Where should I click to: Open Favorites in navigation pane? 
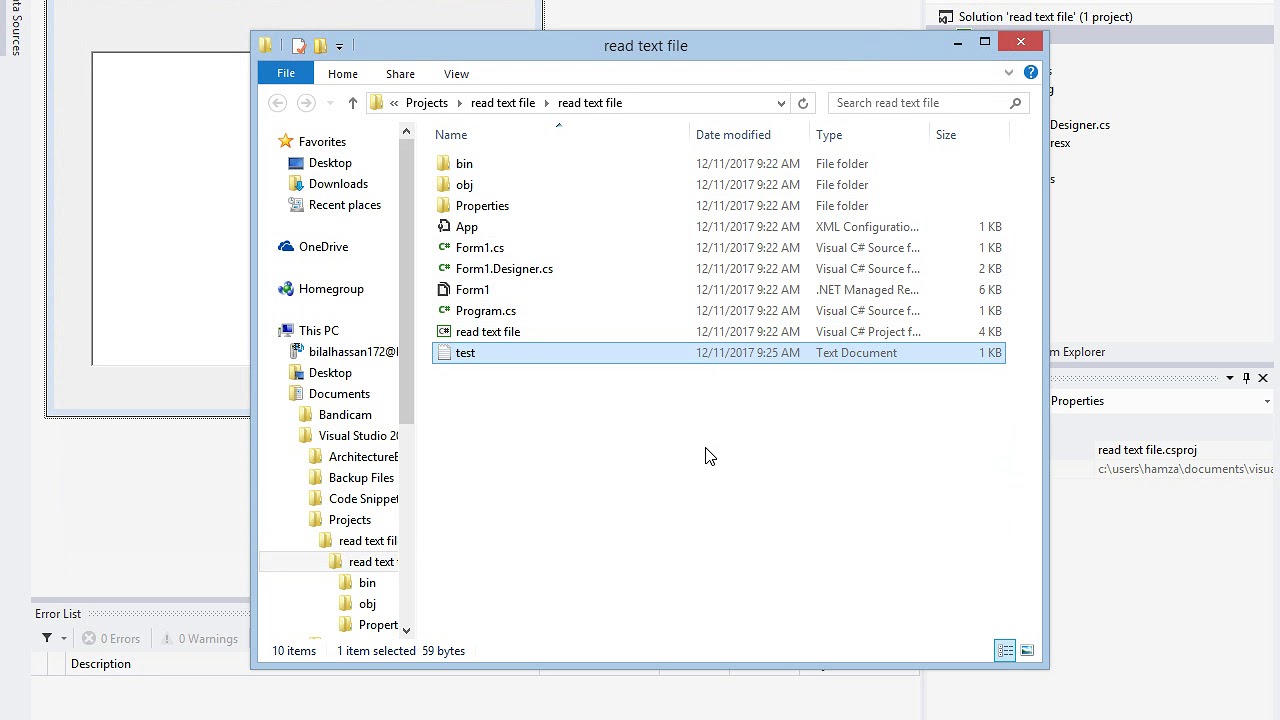click(322, 142)
